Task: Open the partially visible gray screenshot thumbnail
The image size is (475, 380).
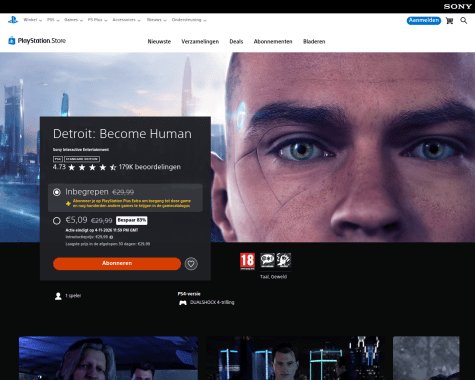Action: click(x=426, y=358)
